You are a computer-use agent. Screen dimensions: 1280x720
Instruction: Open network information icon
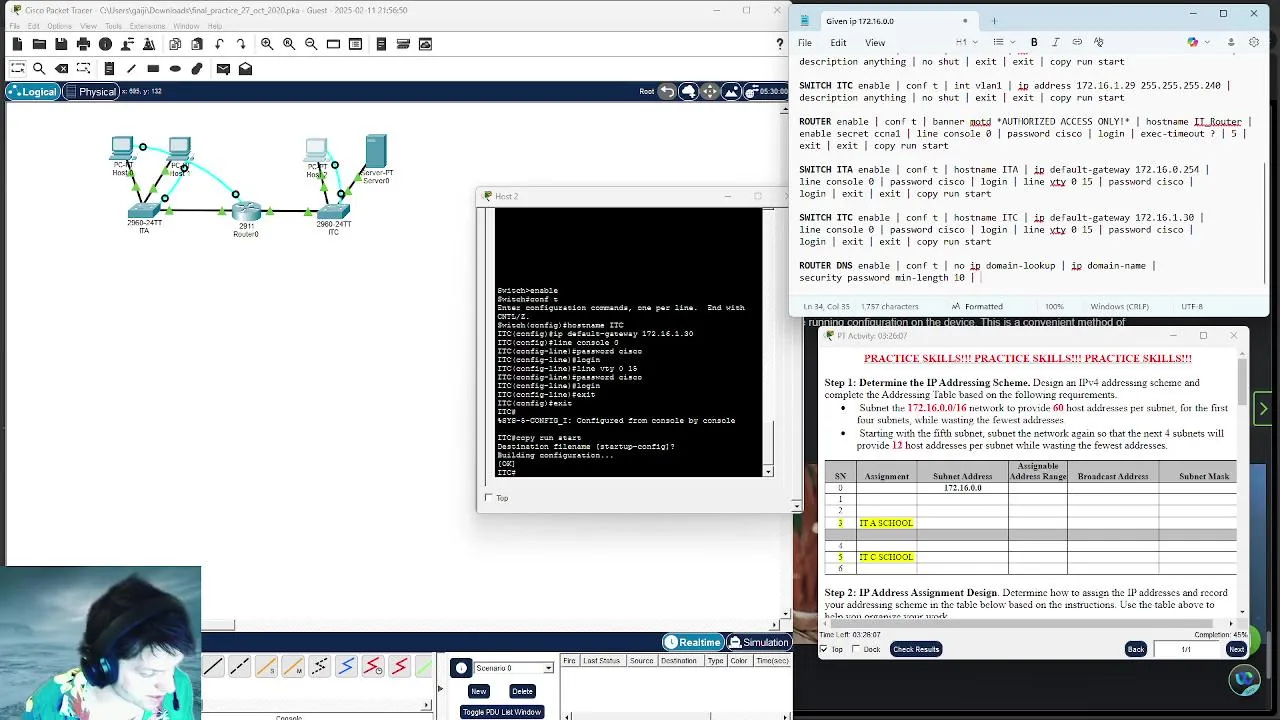click(105, 44)
